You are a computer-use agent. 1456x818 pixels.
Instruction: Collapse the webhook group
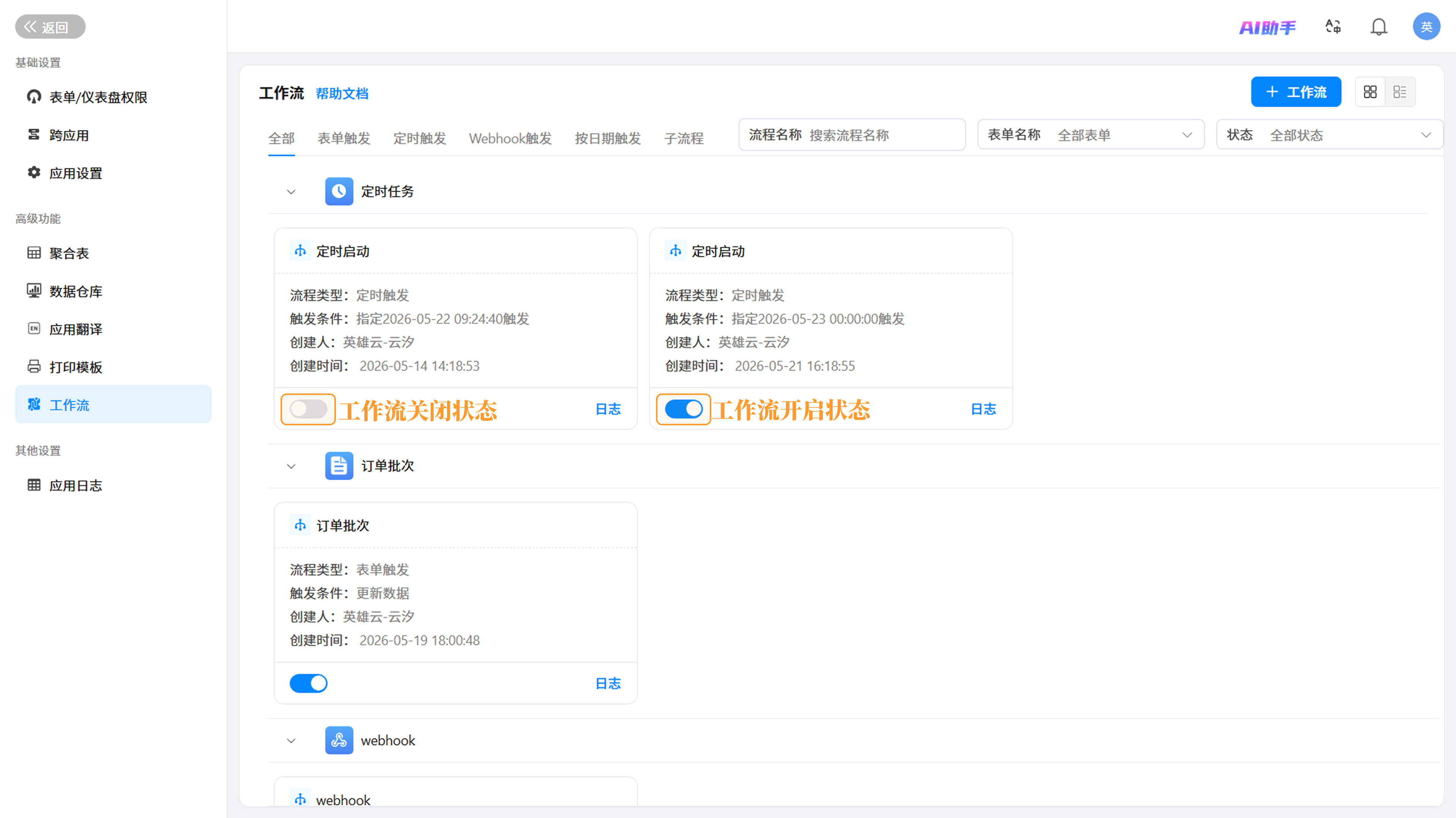[291, 741]
